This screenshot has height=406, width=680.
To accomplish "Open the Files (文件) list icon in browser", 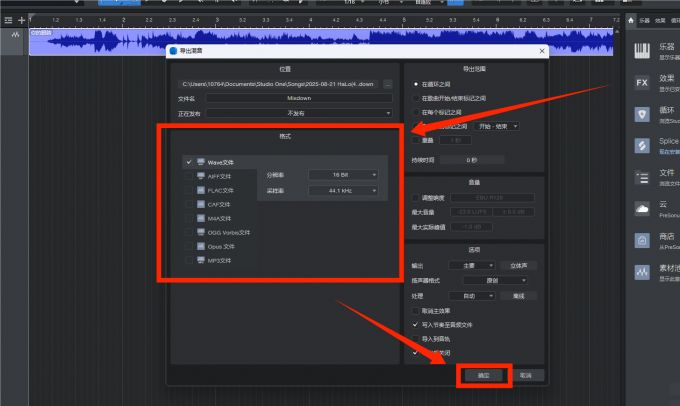I will [642, 178].
